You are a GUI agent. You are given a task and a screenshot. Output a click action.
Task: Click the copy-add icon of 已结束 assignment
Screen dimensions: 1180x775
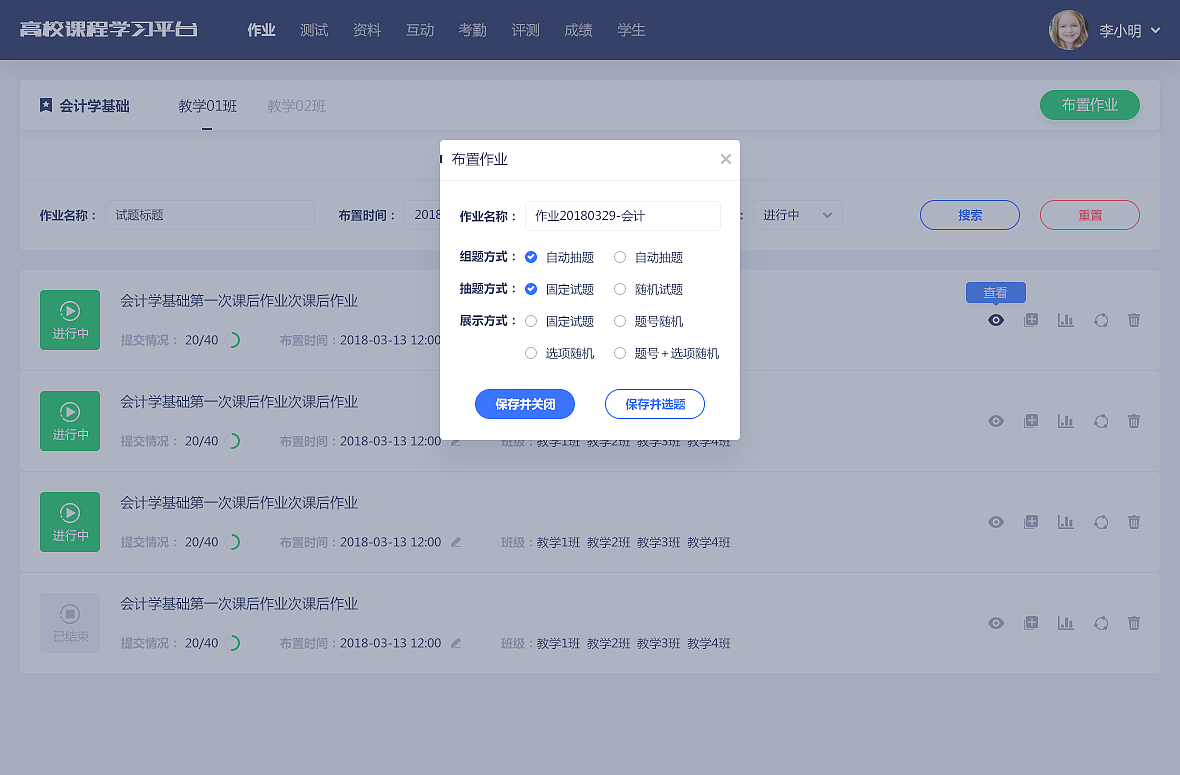click(x=1031, y=623)
